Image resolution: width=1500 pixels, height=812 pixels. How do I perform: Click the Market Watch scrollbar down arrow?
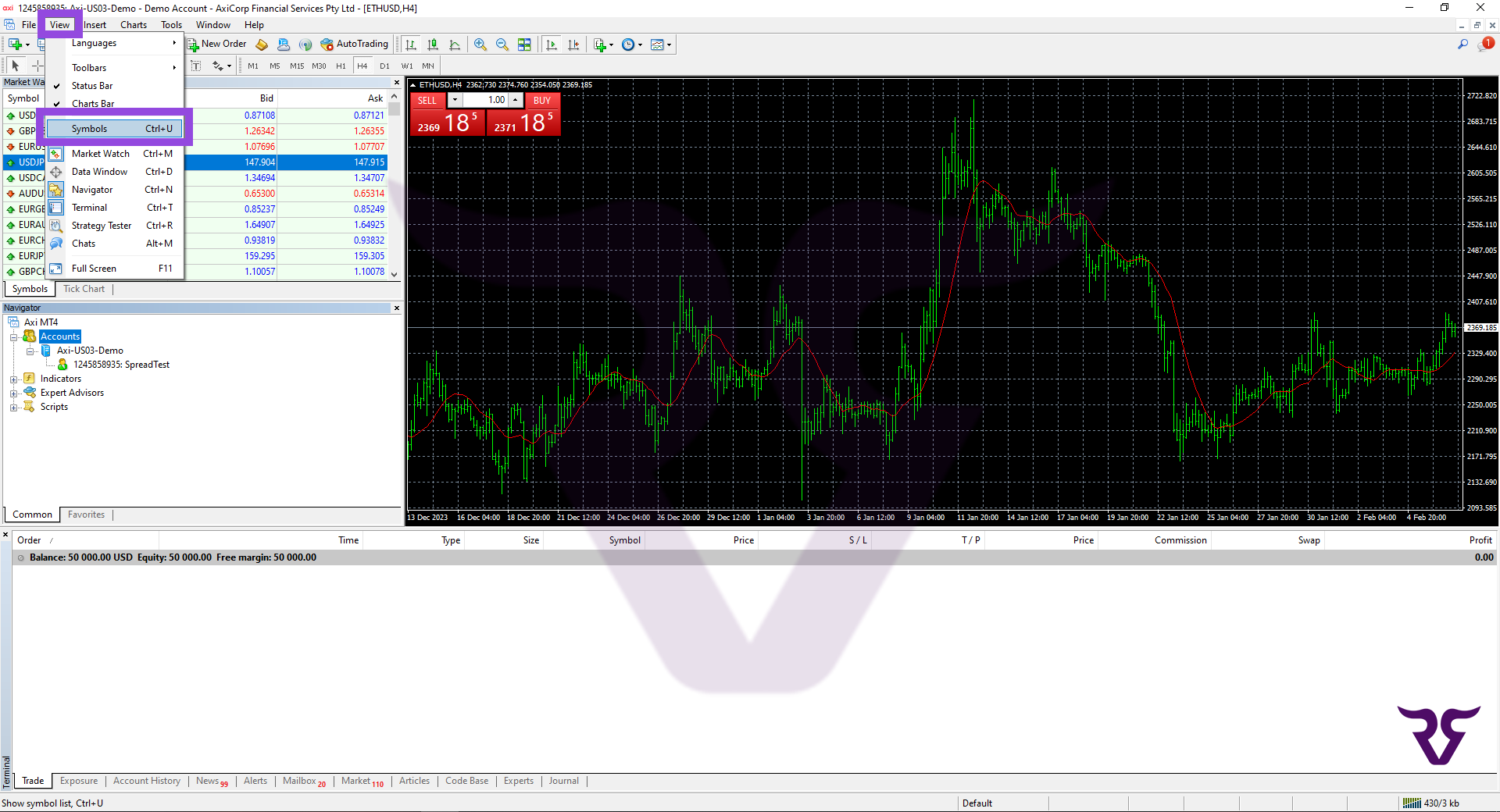[395, 274]
